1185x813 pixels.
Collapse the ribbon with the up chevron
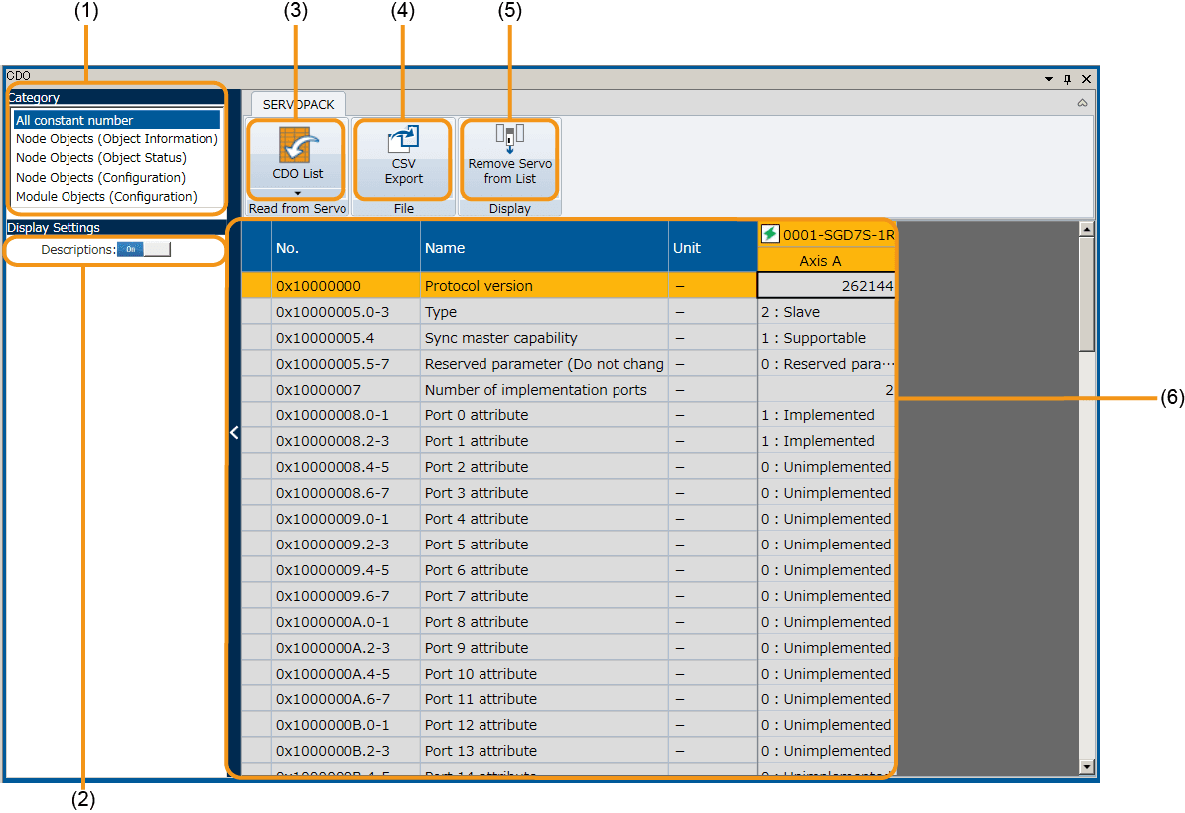point(1082,103)
